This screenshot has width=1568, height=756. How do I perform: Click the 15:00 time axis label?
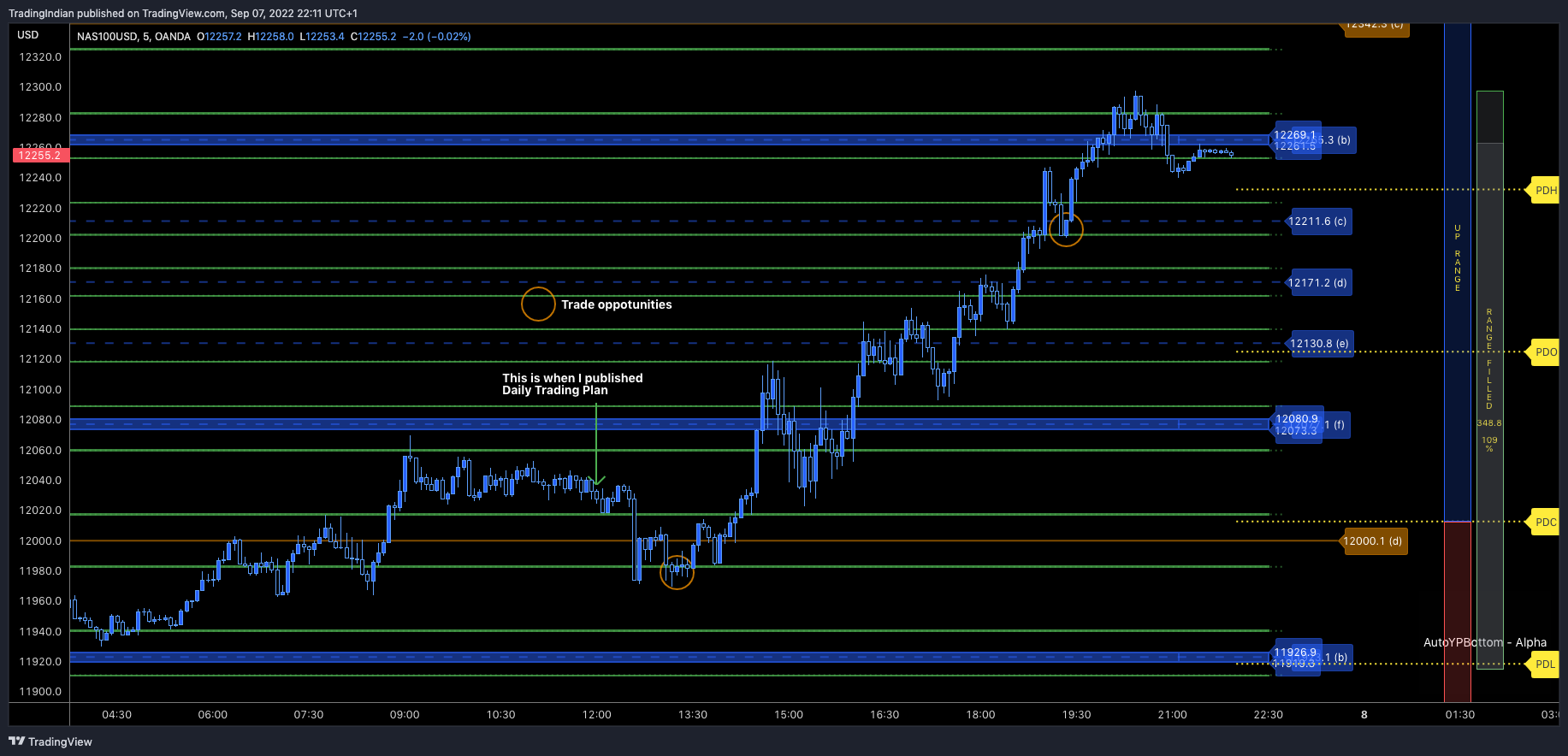coord(789,715)
